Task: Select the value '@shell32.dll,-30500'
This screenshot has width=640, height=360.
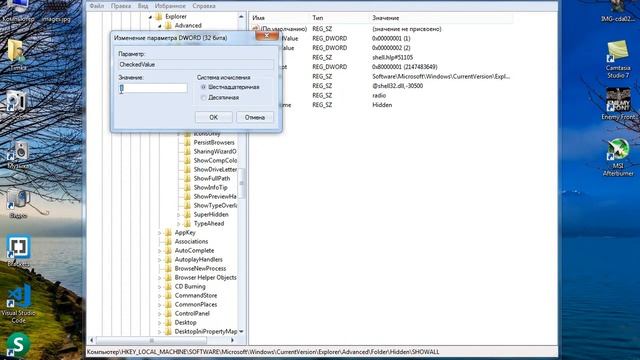Action: point(398,86)
